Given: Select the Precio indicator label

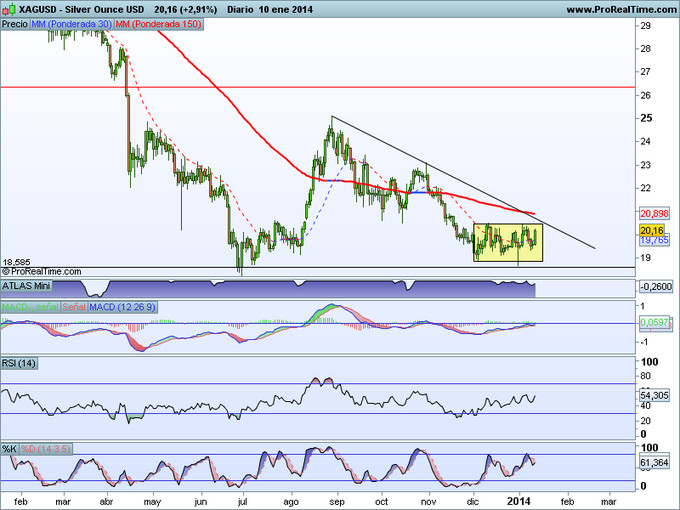Looking at the screenshot, I should (15, 22).
